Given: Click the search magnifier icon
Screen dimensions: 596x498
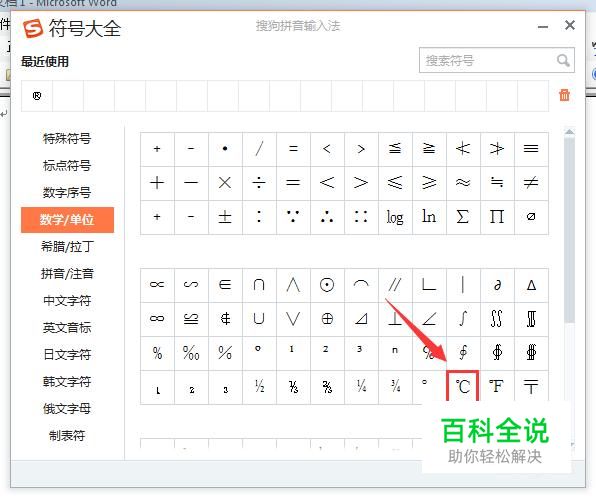Looking at the screenshot, I should coord(563,60).
